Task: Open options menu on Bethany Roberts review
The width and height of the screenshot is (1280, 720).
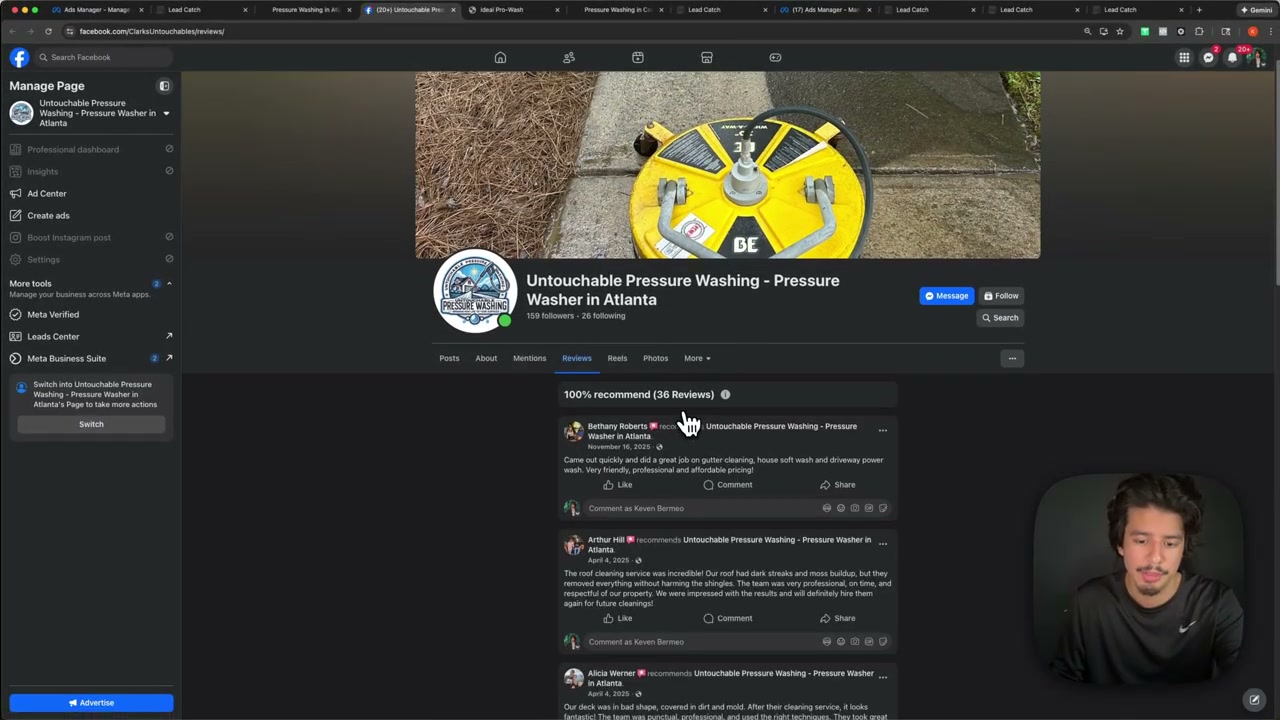Action: tap(882, 431)
